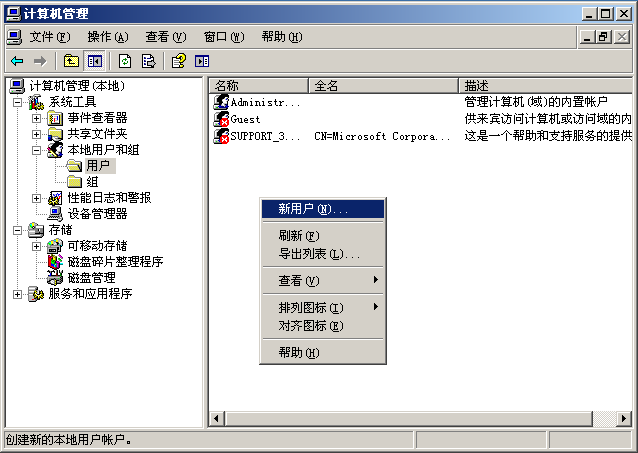This screenshot has width=638, height=453.
Task: Click the 可移动存储 icon
Action: [x=55, y=246]
